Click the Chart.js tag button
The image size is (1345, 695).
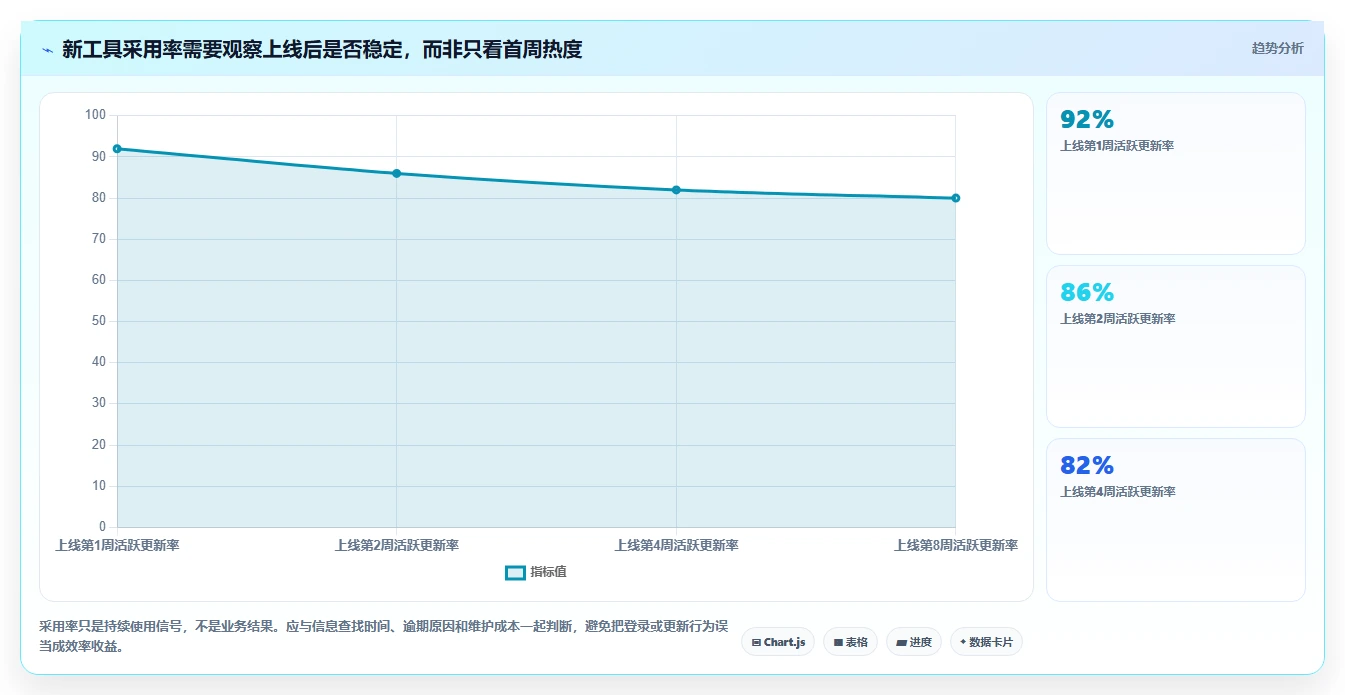(778, 642)
